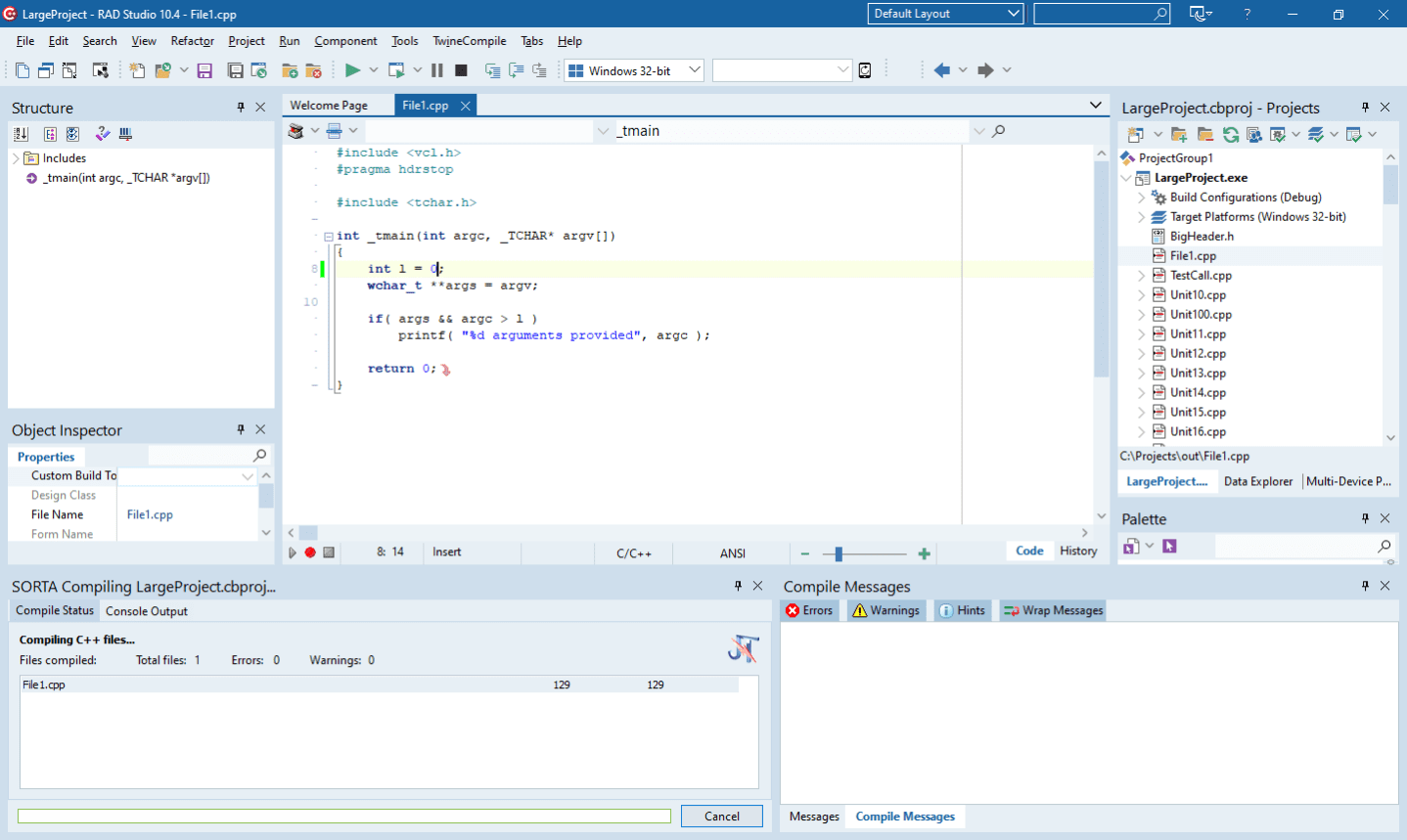Close the File1.cpp editor tab

tap(466, 106)
